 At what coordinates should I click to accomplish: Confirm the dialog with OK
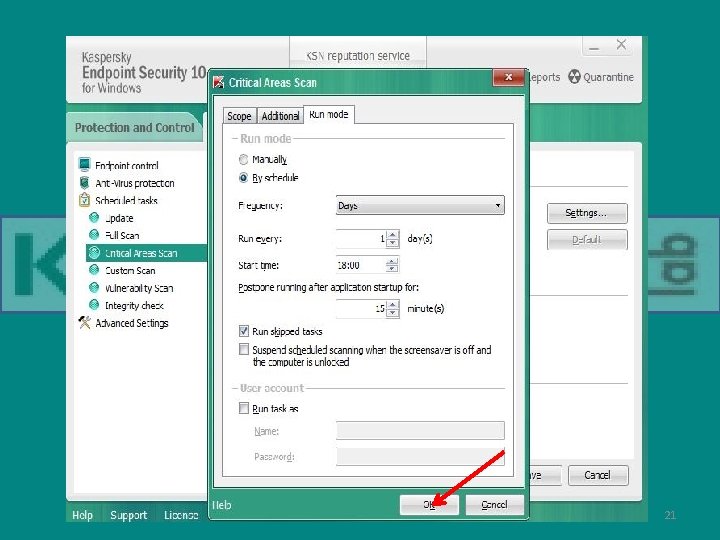point(429,505)
